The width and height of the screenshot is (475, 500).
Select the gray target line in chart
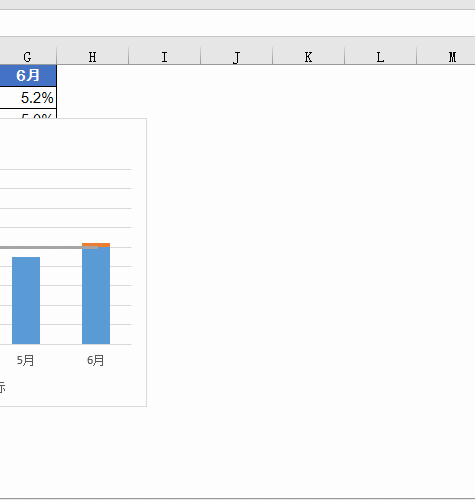coord(49,248)
